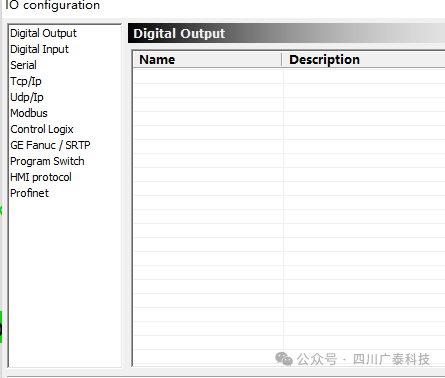The width and height of the screenshot is (445, 378).
Task: Click divider between Name and Description headers
Action: tap(282, 60)
